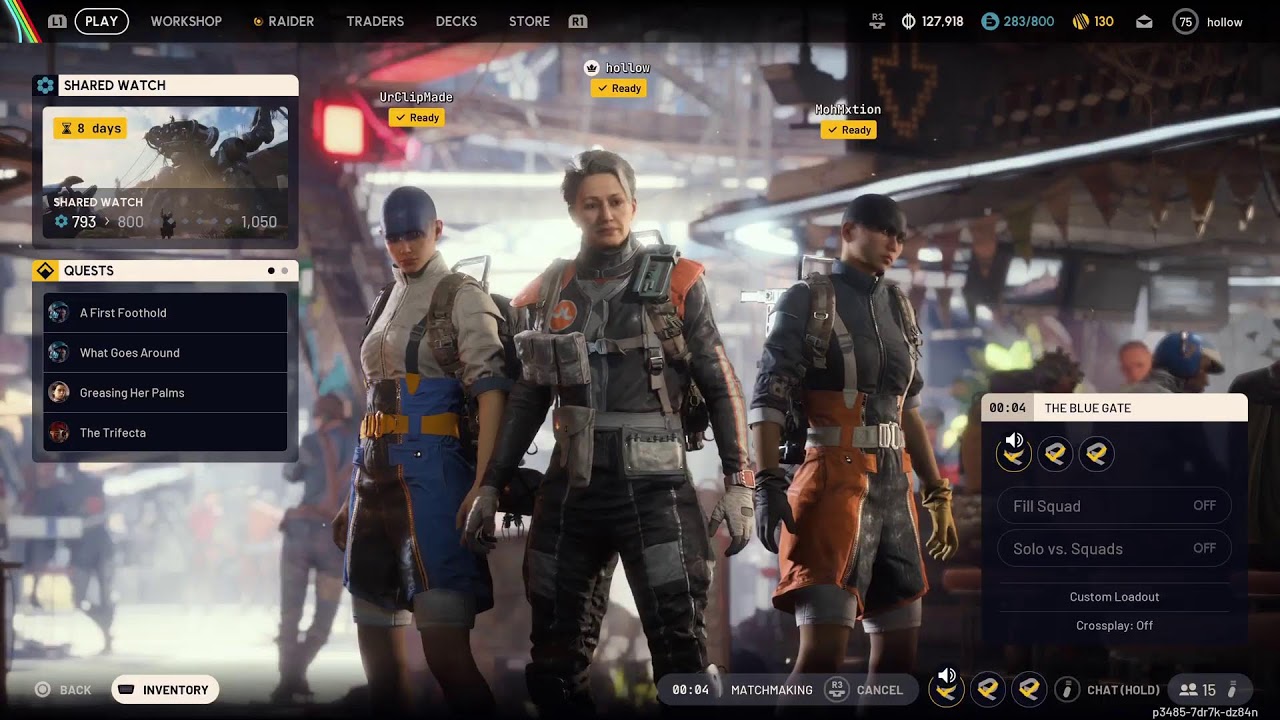This screenshot has width=1280, height=720.
Task: Cancel matchmaking with the CANCEL button
Action: pos(880,690)
